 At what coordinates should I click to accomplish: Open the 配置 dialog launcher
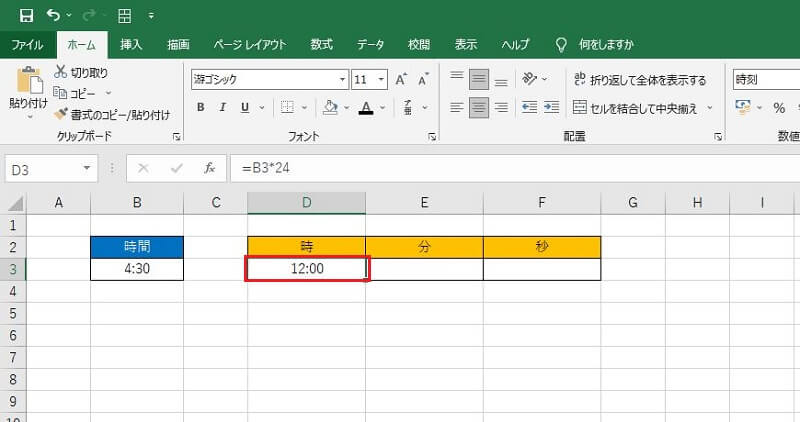click(718, 137)
